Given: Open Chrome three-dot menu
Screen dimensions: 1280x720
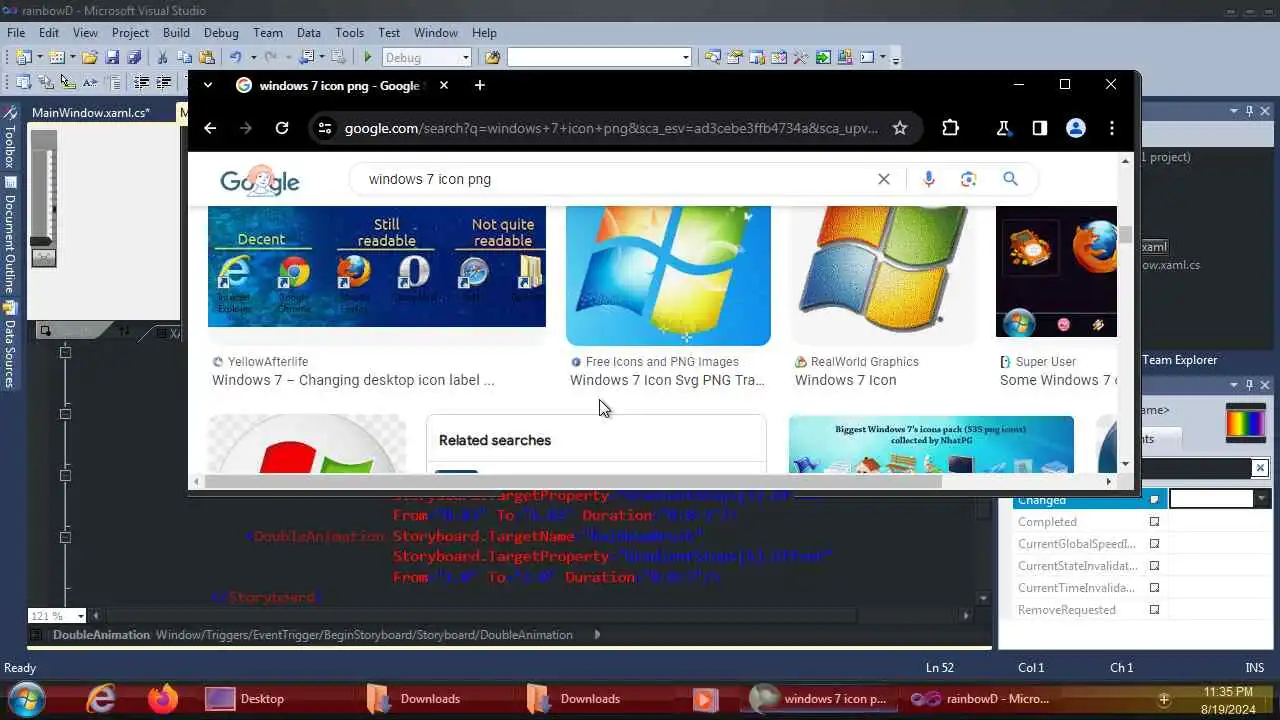Looking at the screenshot, I should click(1112, 128).
